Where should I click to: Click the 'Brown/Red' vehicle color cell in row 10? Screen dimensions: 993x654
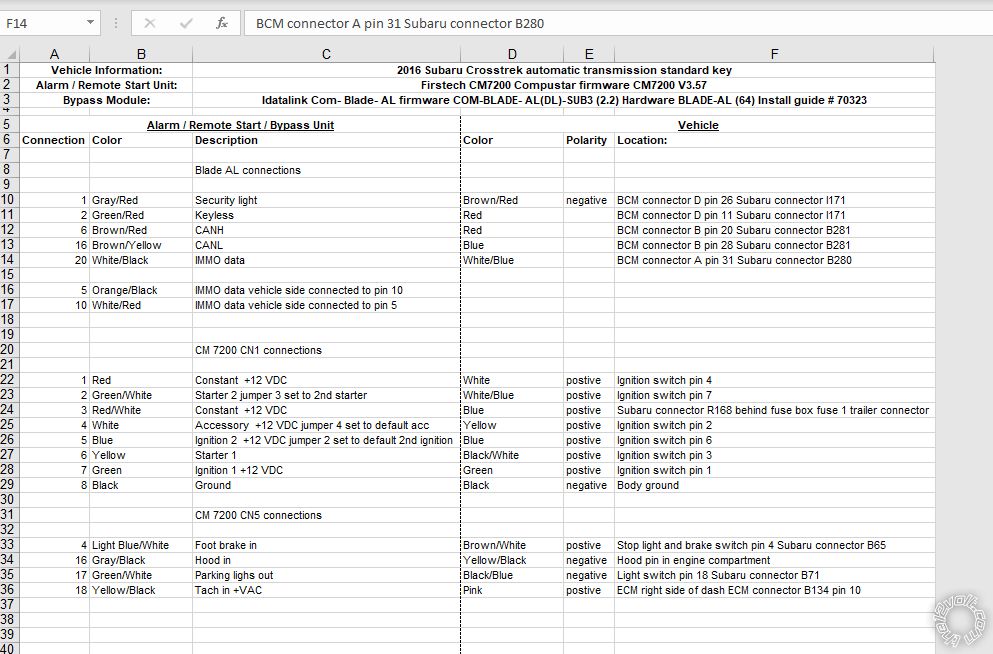(x=512, y=200)
